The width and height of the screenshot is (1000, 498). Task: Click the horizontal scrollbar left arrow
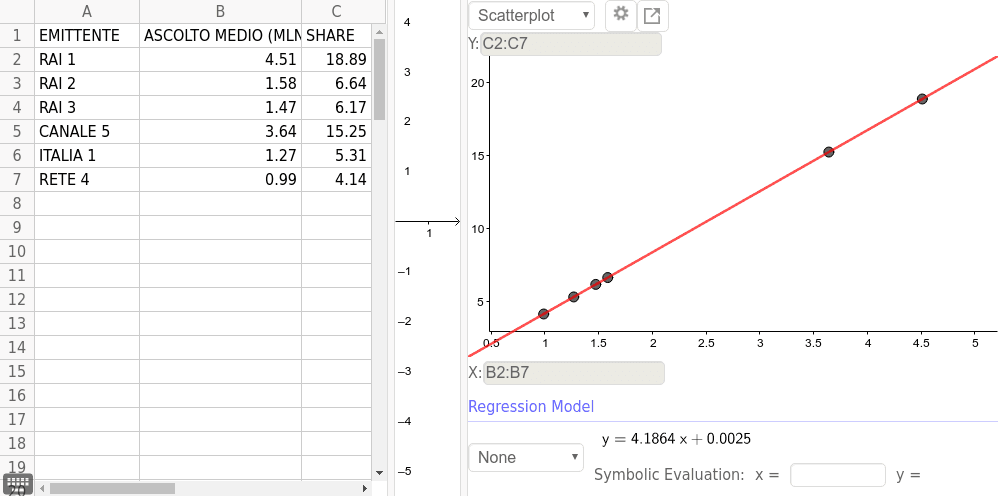[x=42, y=488]
